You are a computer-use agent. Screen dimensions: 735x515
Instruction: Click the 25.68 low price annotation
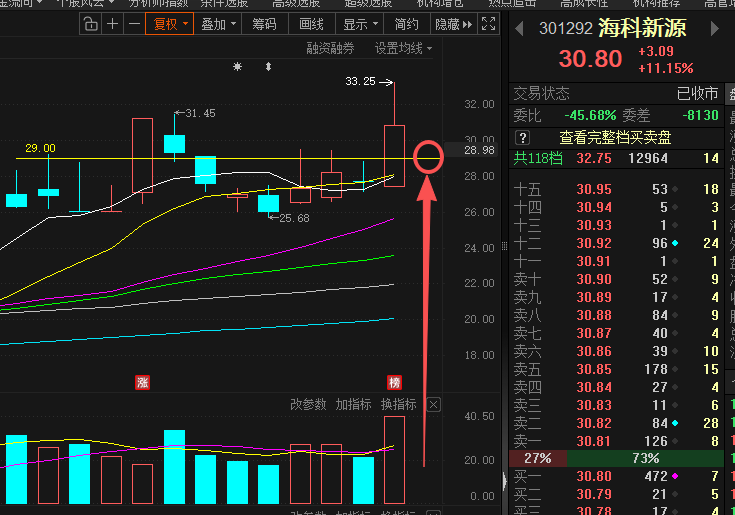[294, 218]
